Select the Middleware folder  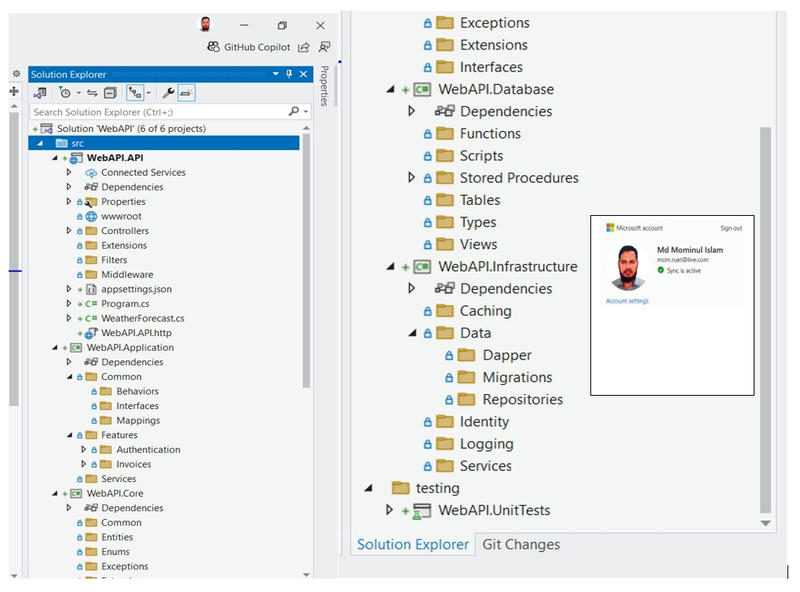coord(127,275)
